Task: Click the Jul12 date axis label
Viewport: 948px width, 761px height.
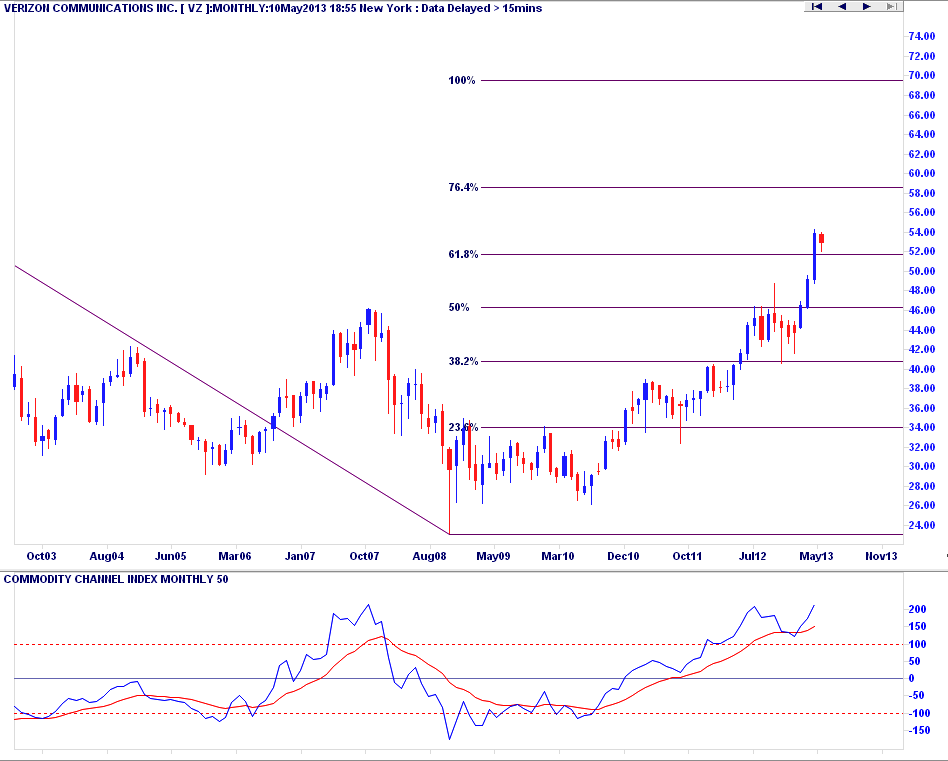Action: [753, 556]
